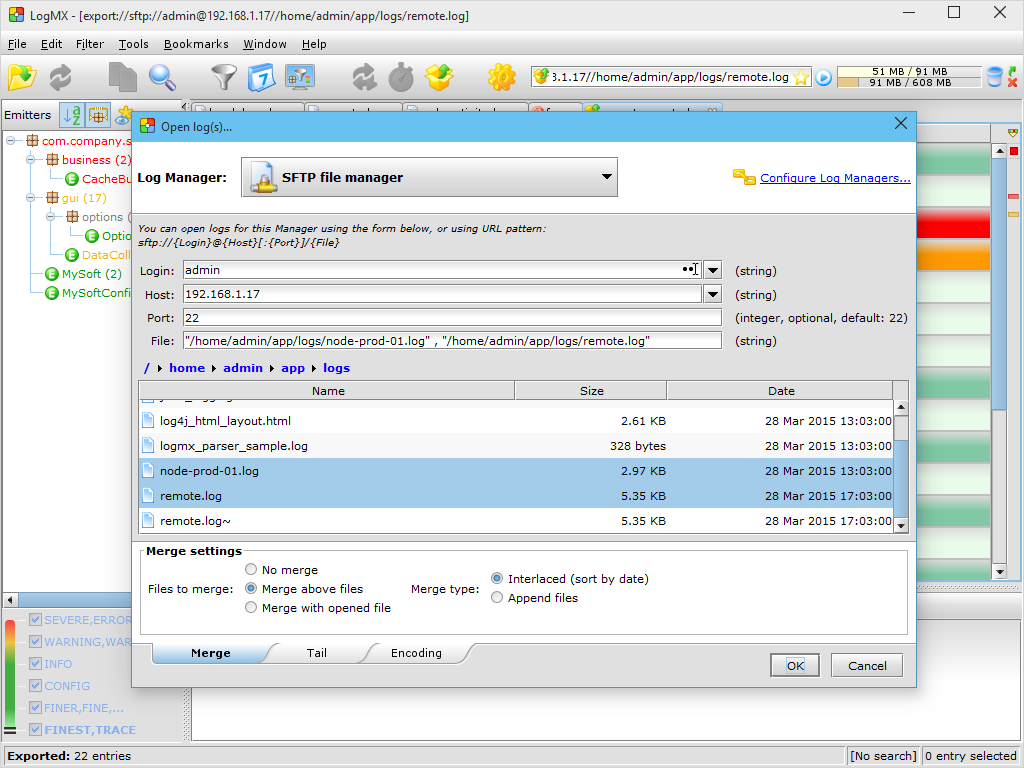Open the Host field dropdown arrow
Viewport: 1024px width, 768px height.
click(x=712, y=295)
